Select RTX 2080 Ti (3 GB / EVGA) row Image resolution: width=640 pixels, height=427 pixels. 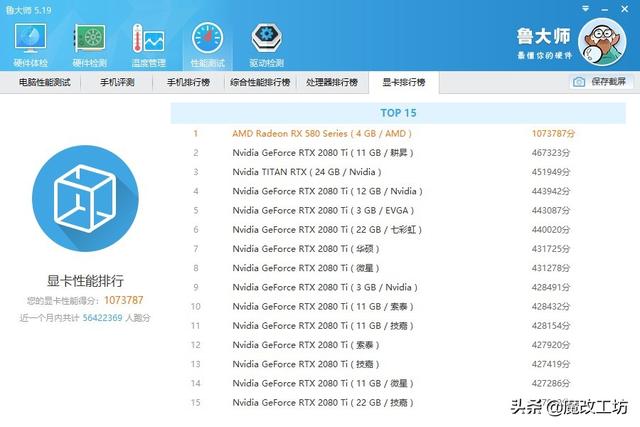click(x=398, y=210)
